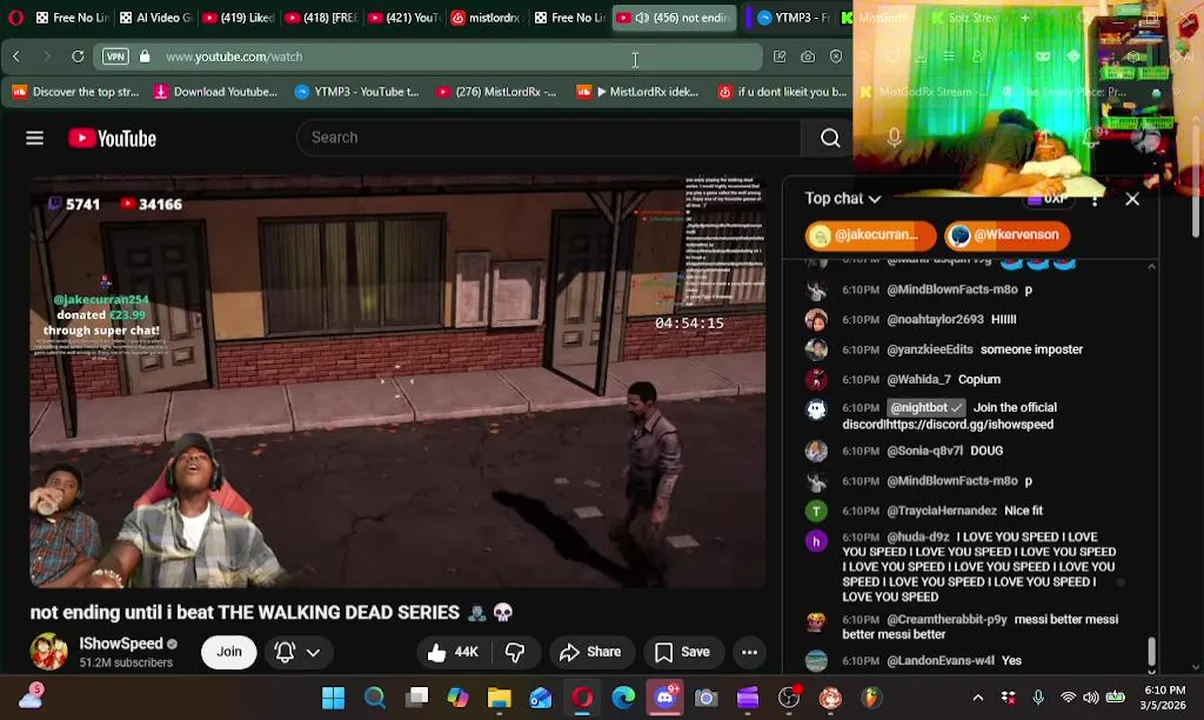Focus the YouTube Search input field
Viewport: 1204px width, 720px height.
[x=548, y=138]
